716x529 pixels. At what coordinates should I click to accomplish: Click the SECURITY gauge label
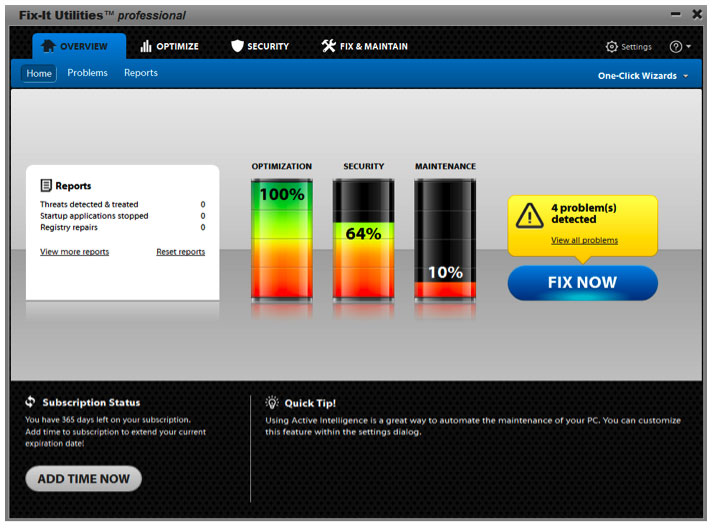click(363, 166)
